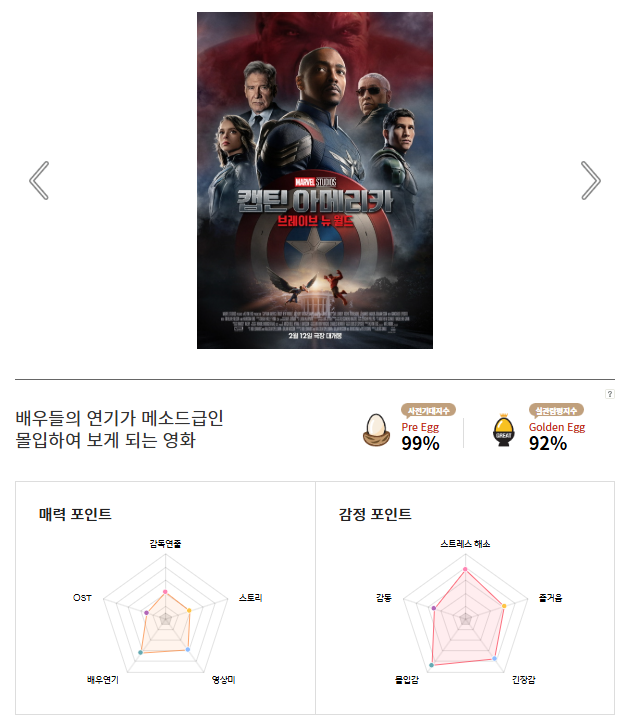Image resolution: width=629 pixels, height=724 pixels.
Task: Click the Pre Egg 99% score
Action: (420, 443)
